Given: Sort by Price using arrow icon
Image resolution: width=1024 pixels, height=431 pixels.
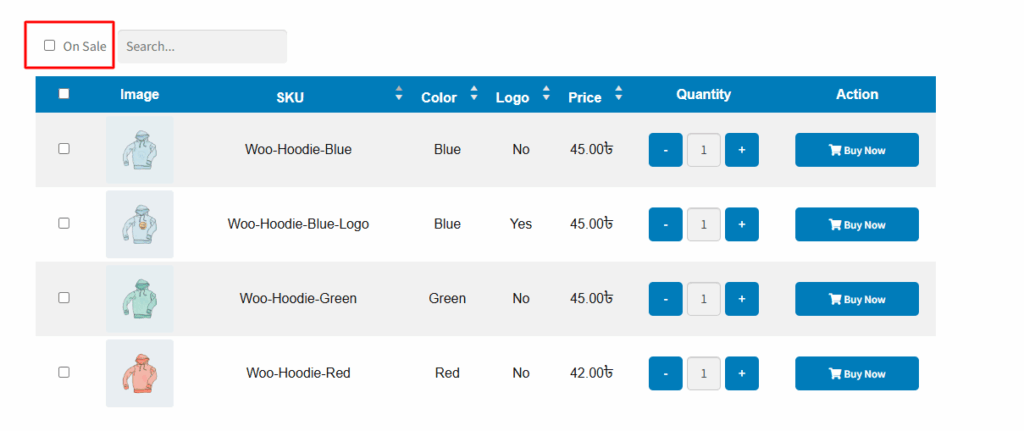Looking at the screenshot, I should point(618,93).
